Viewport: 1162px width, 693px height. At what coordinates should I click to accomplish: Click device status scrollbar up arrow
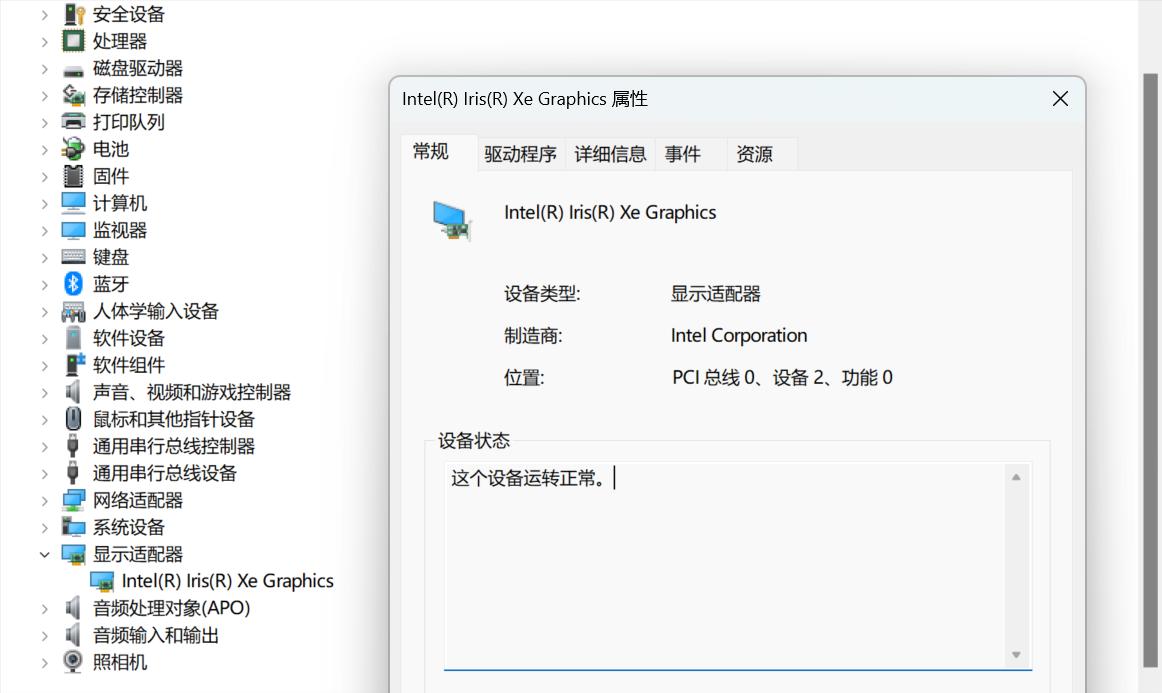click(x=1016, y=477)
